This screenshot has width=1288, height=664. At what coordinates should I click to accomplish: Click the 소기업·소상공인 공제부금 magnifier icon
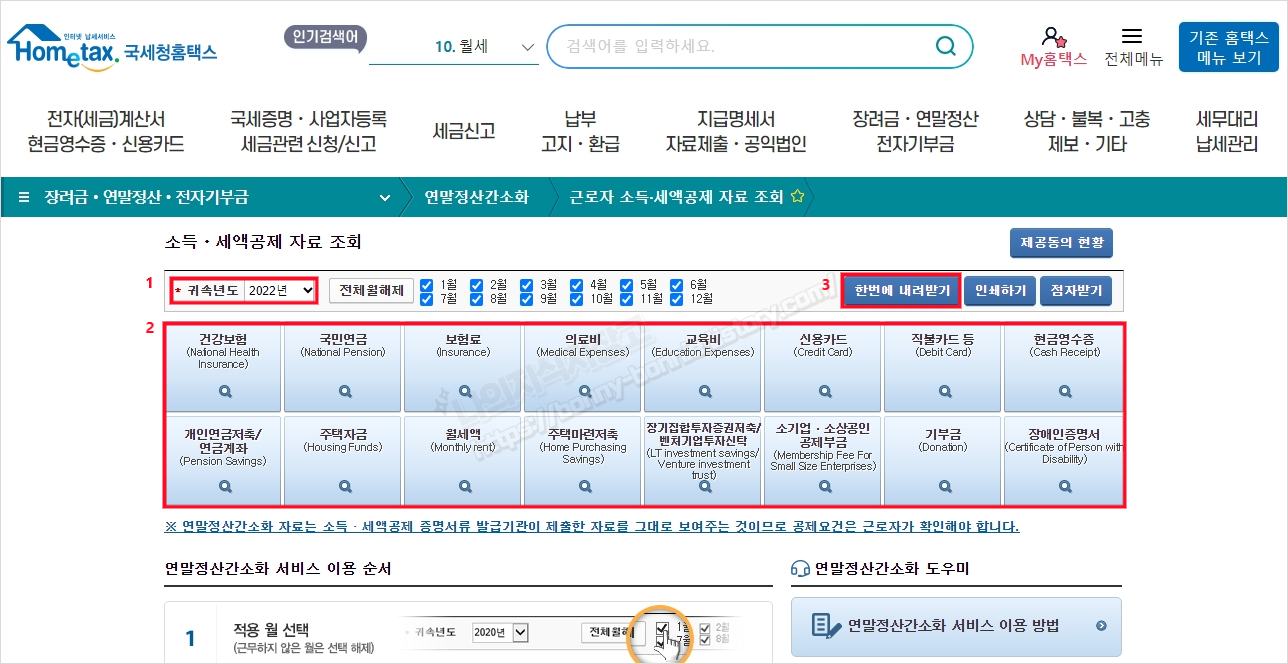[x=825, y=487]
